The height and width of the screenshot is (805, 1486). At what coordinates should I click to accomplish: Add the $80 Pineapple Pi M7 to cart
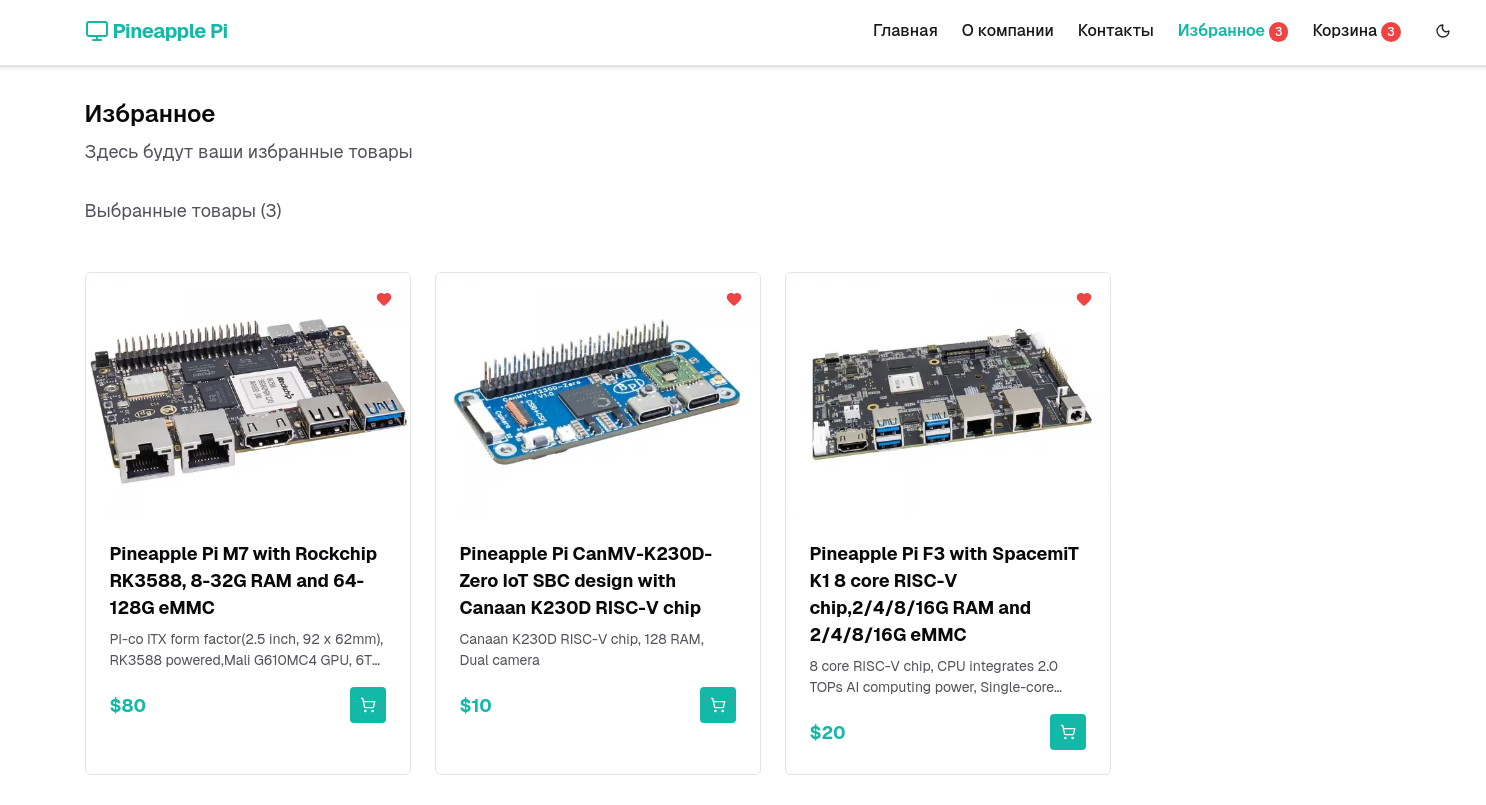pyautogui.click(x=368, y=705)
